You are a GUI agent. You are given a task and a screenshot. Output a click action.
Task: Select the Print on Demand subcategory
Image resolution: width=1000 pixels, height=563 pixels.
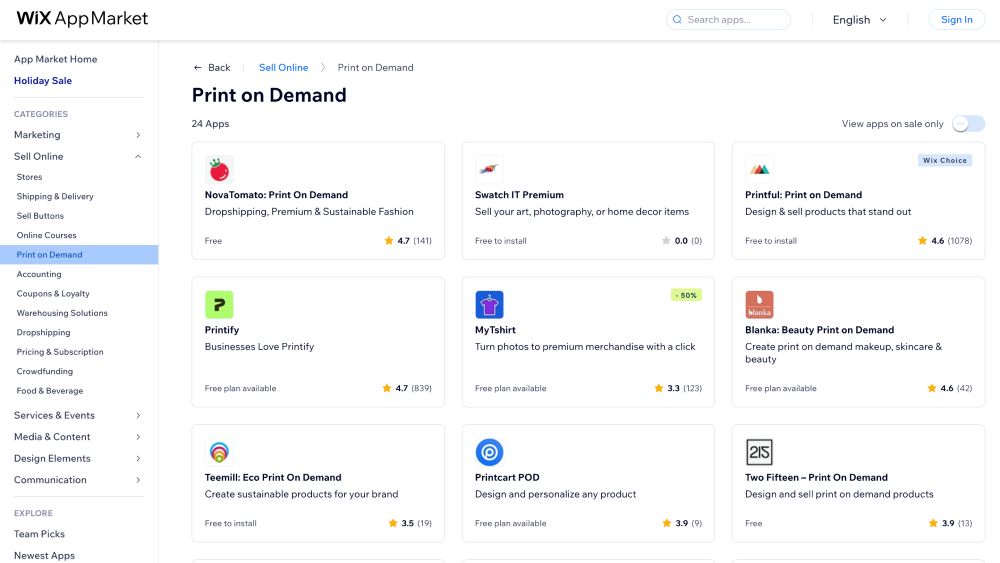[x=79, y=254]
